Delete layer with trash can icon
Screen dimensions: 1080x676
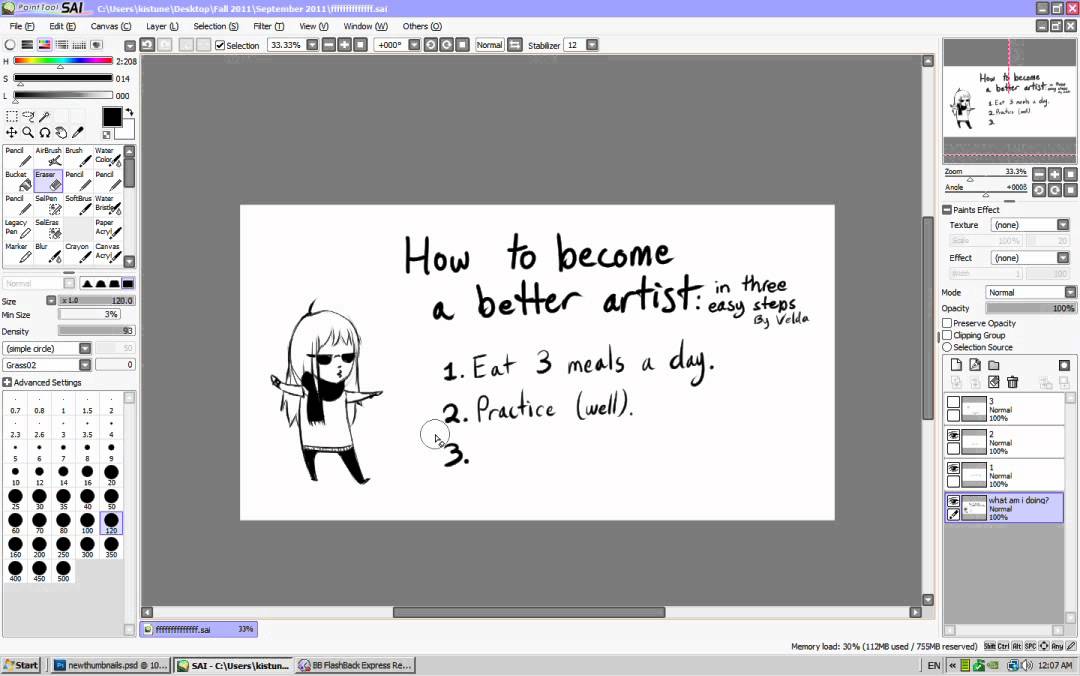1012,382
